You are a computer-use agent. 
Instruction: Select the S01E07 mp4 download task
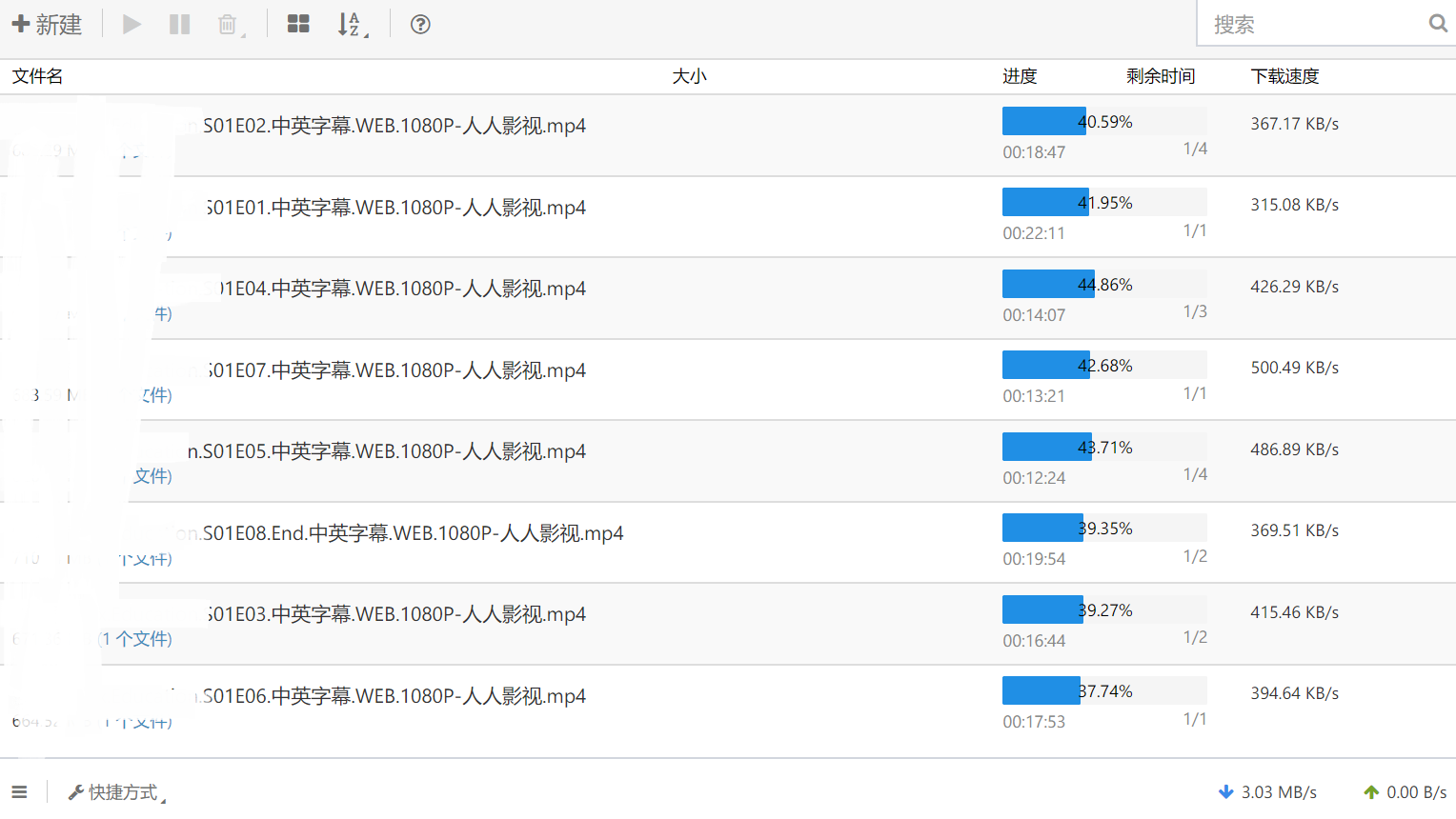[728, 380]
